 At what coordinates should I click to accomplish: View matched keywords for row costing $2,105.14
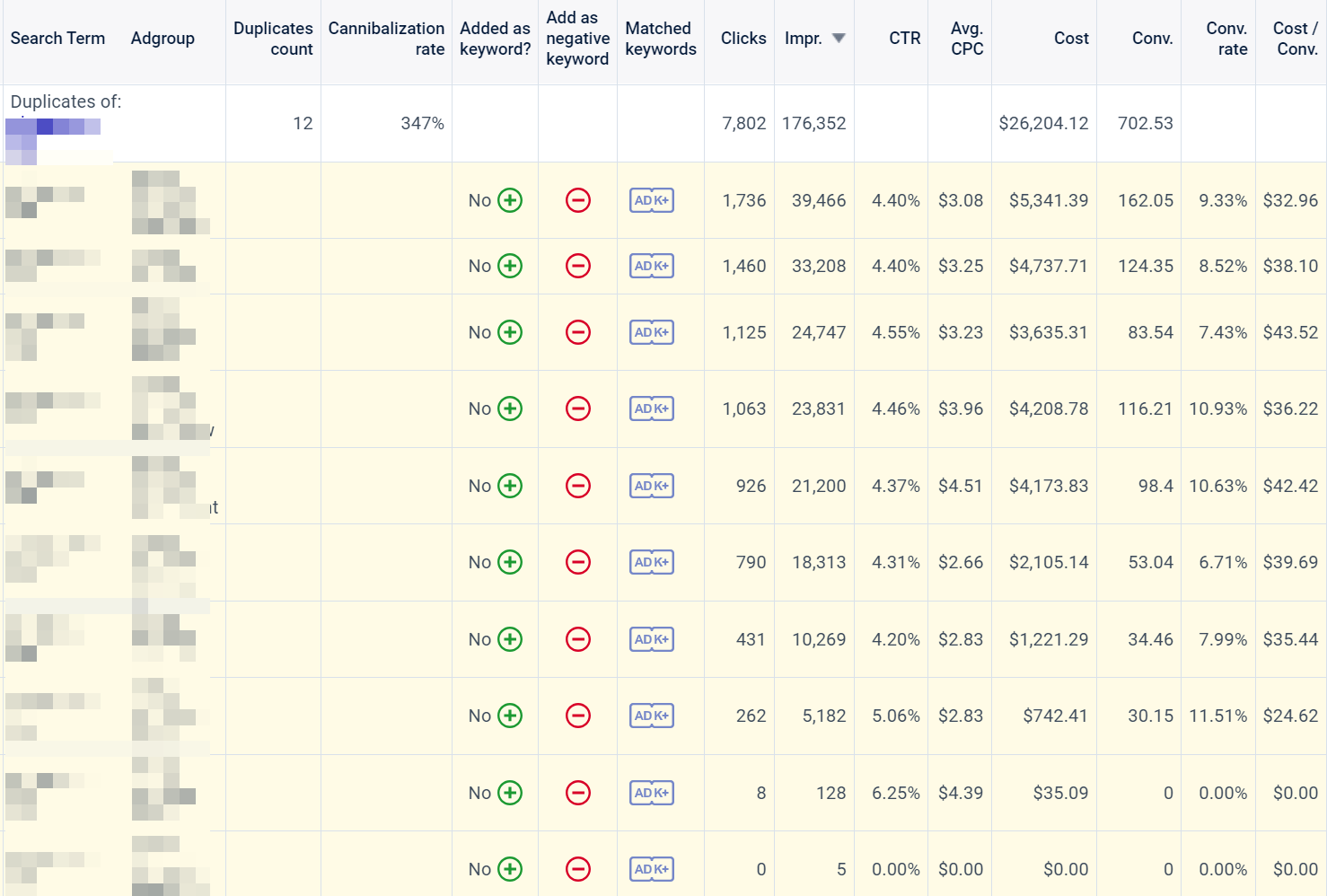(652, 562)
